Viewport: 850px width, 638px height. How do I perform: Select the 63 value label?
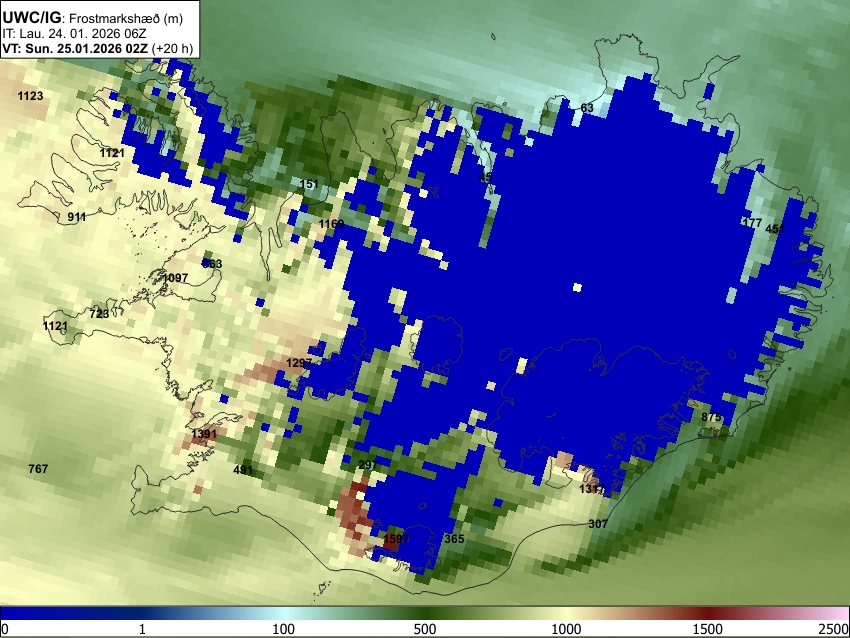click(x=587, y=108)
